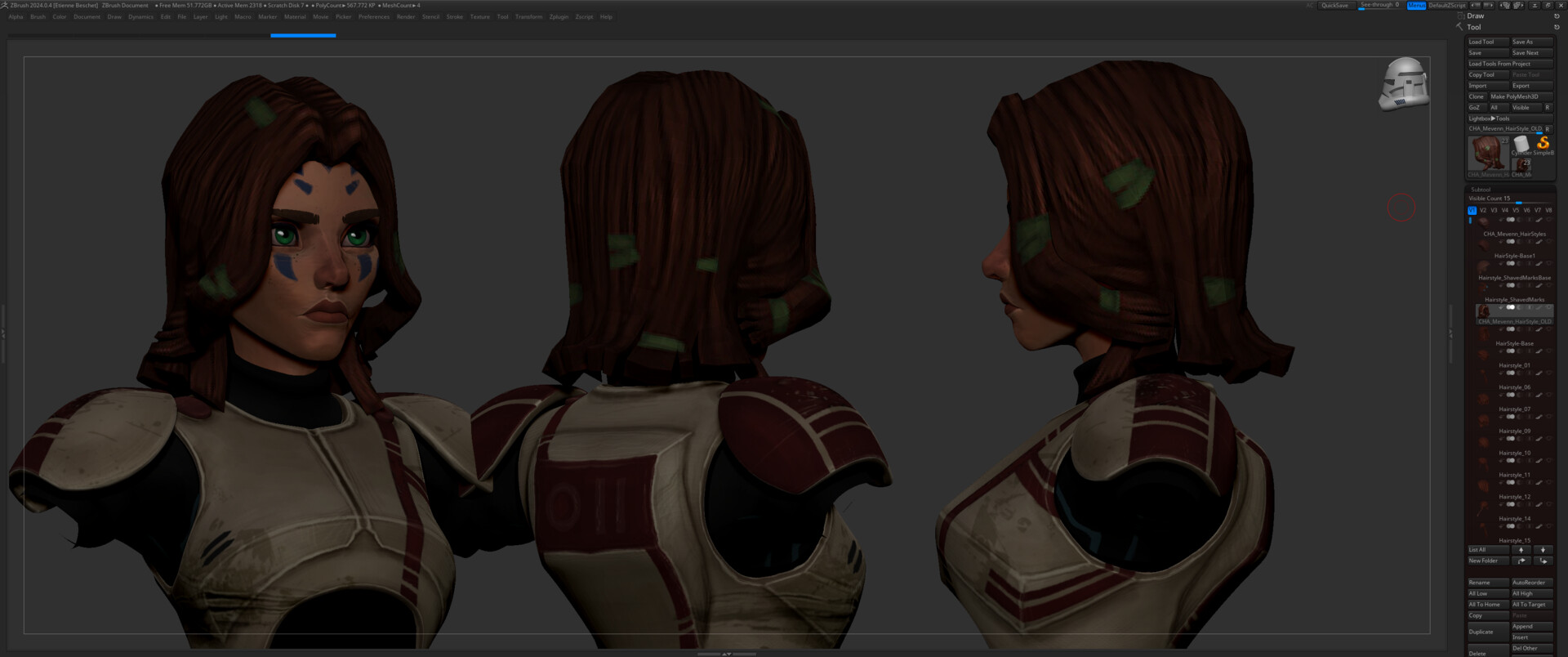Select the Hairstyle_12 subtool thumbnail
1568x657 pixels.
[1484, 487]
